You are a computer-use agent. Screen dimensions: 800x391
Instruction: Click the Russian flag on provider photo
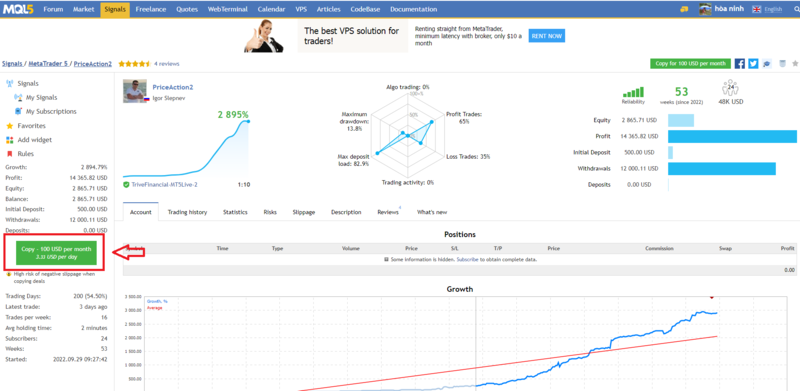pos(146,99)
